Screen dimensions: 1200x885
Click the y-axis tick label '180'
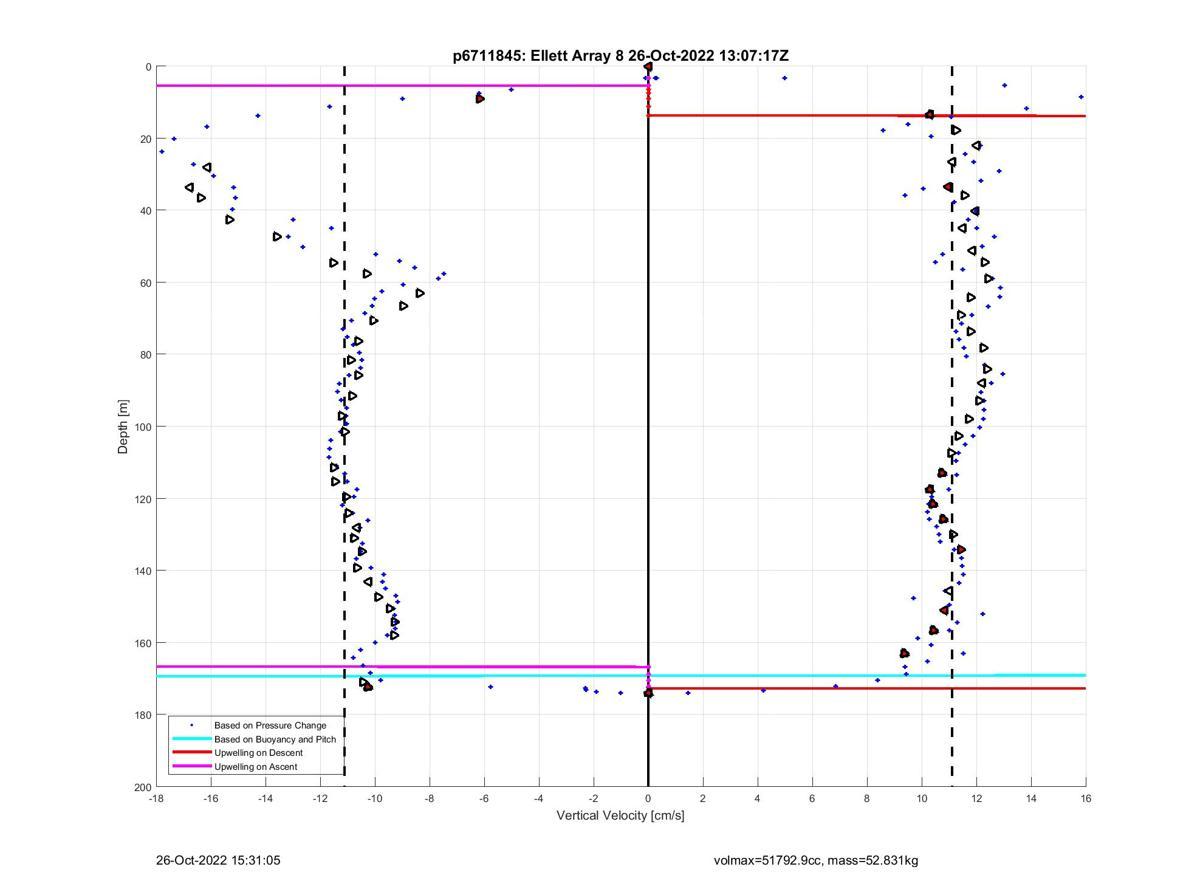click(x=142, y=715)
